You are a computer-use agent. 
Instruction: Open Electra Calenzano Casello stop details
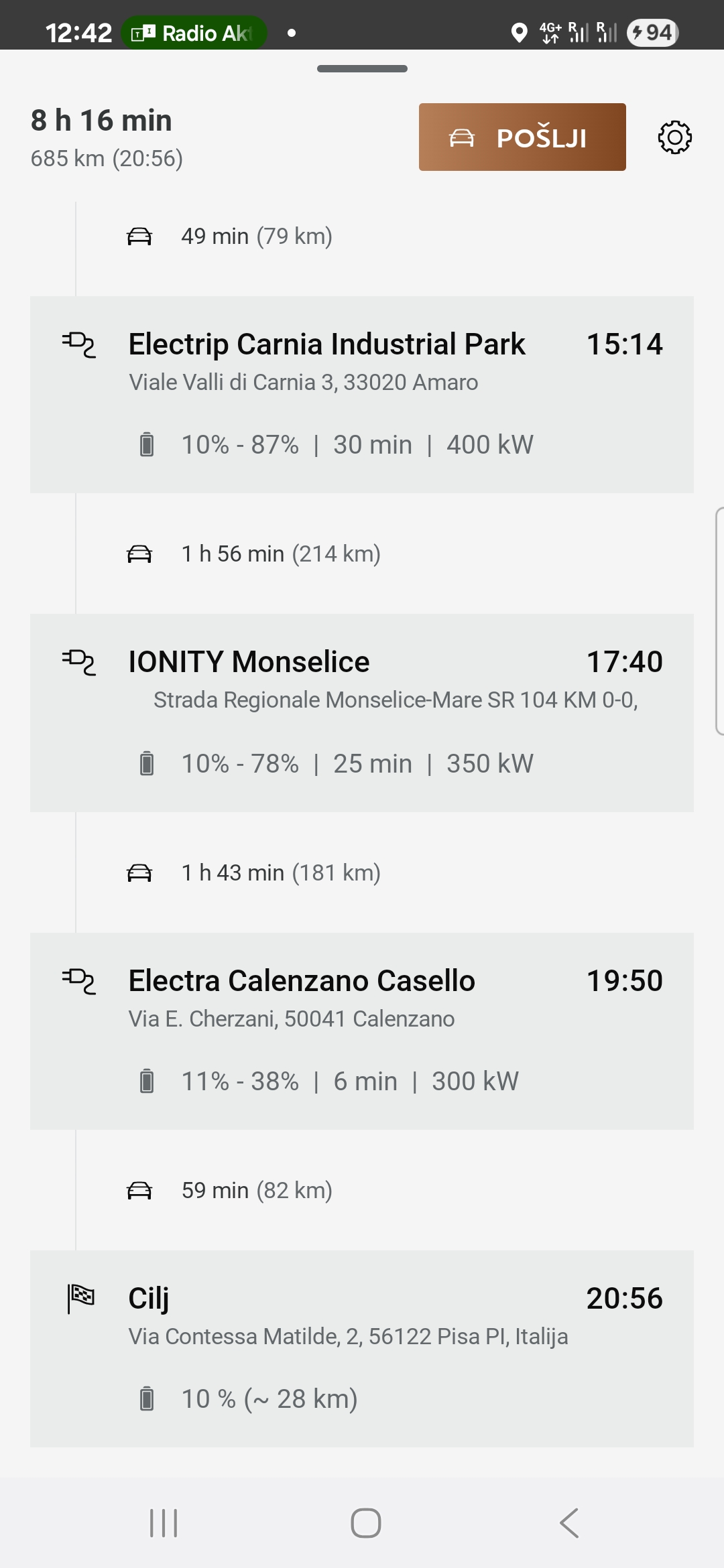[x=302, y=981]
